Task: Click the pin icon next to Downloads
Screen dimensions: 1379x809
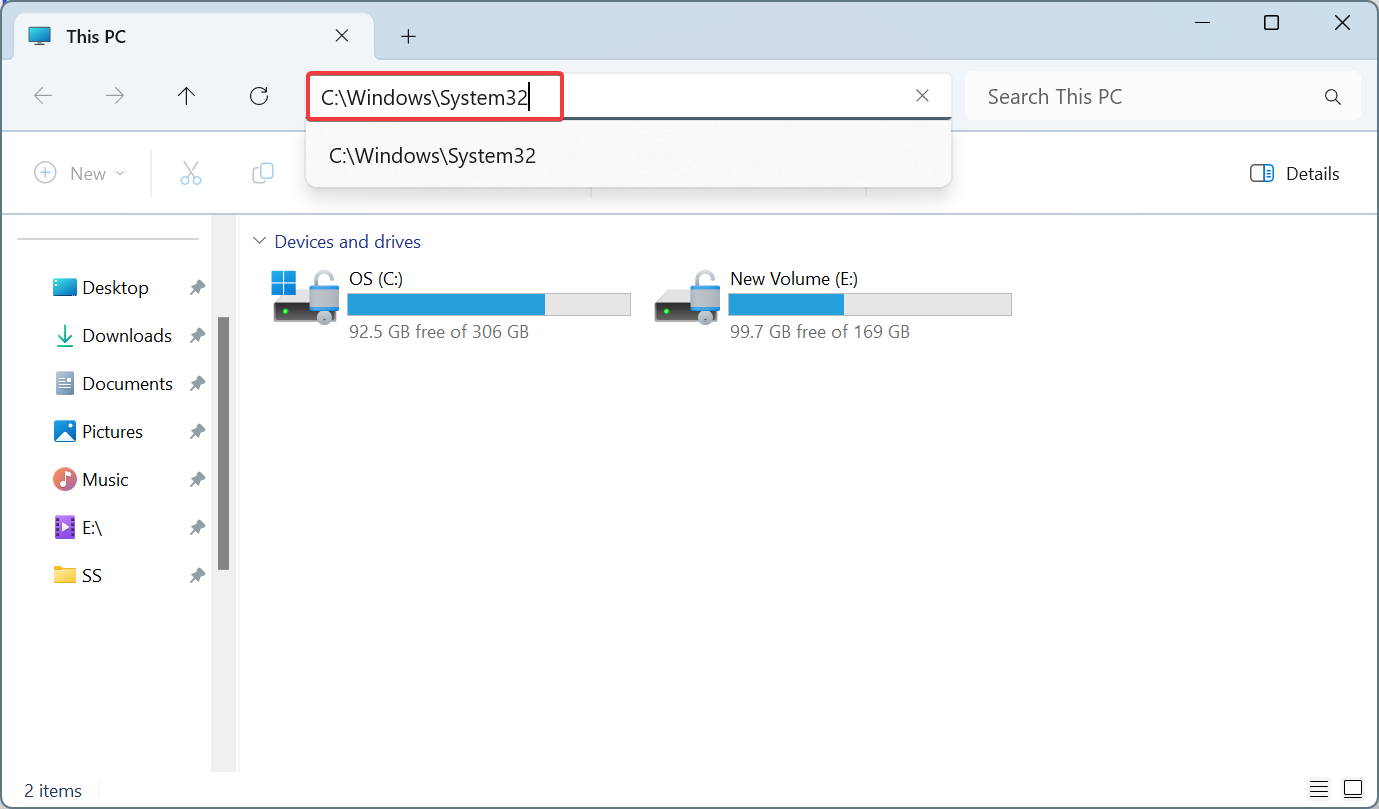Action: (197, 336)
